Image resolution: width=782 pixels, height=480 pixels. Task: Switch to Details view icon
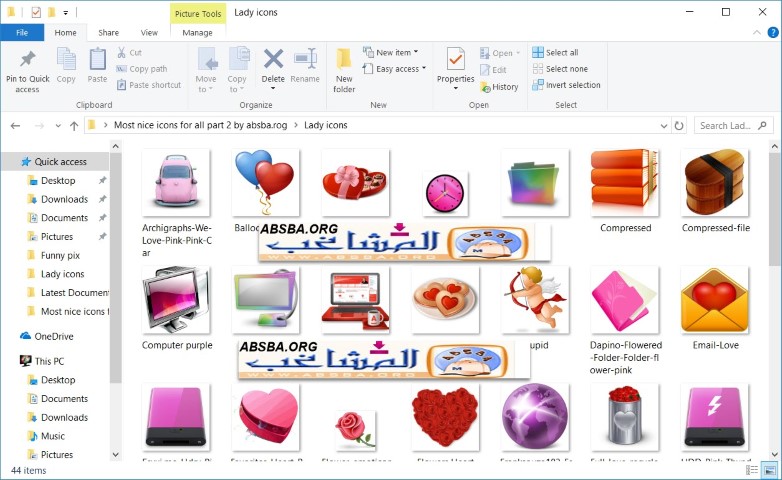pyautogui.click(x=752, y=470)
